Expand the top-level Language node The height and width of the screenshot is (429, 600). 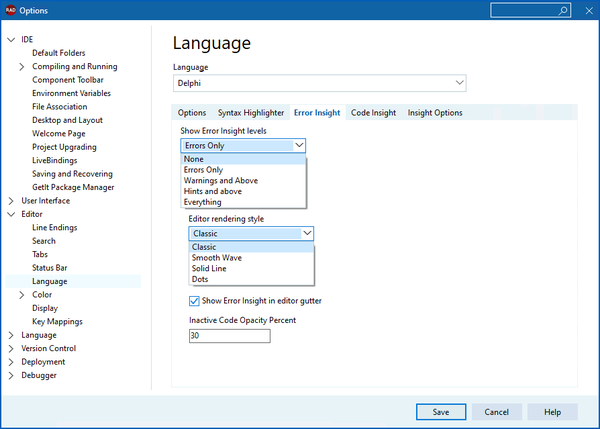[11, 335]
